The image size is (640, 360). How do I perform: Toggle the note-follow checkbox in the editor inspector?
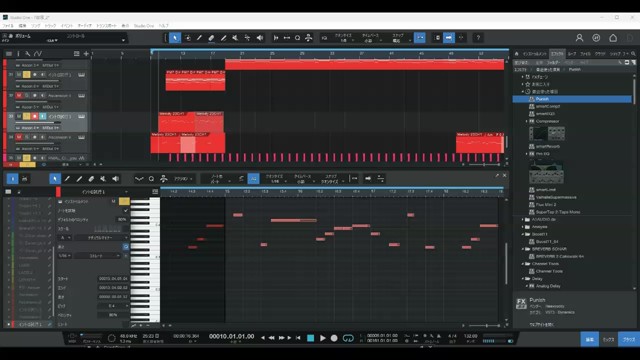(125, 211)
